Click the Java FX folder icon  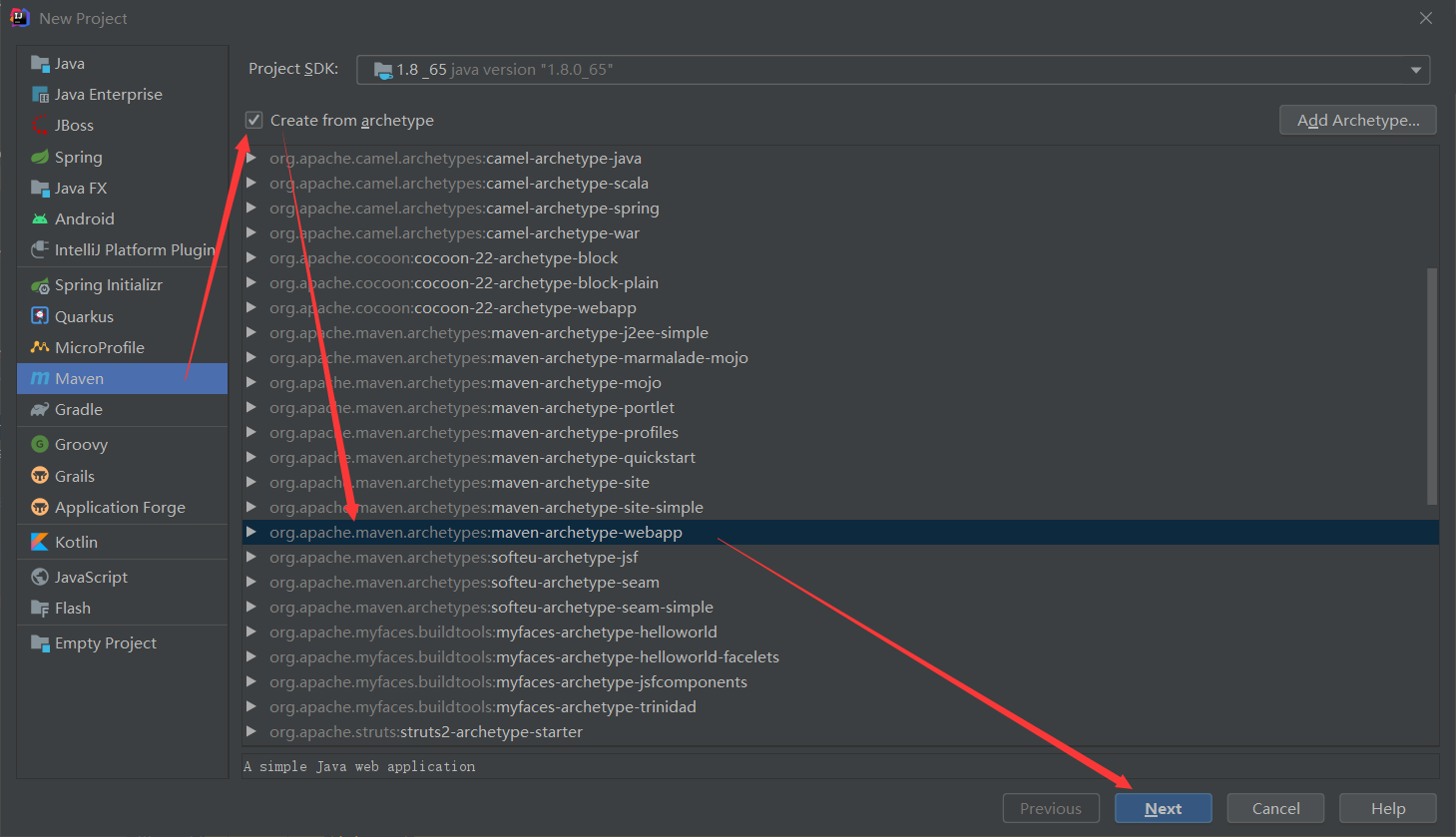[x=40, y=188]
